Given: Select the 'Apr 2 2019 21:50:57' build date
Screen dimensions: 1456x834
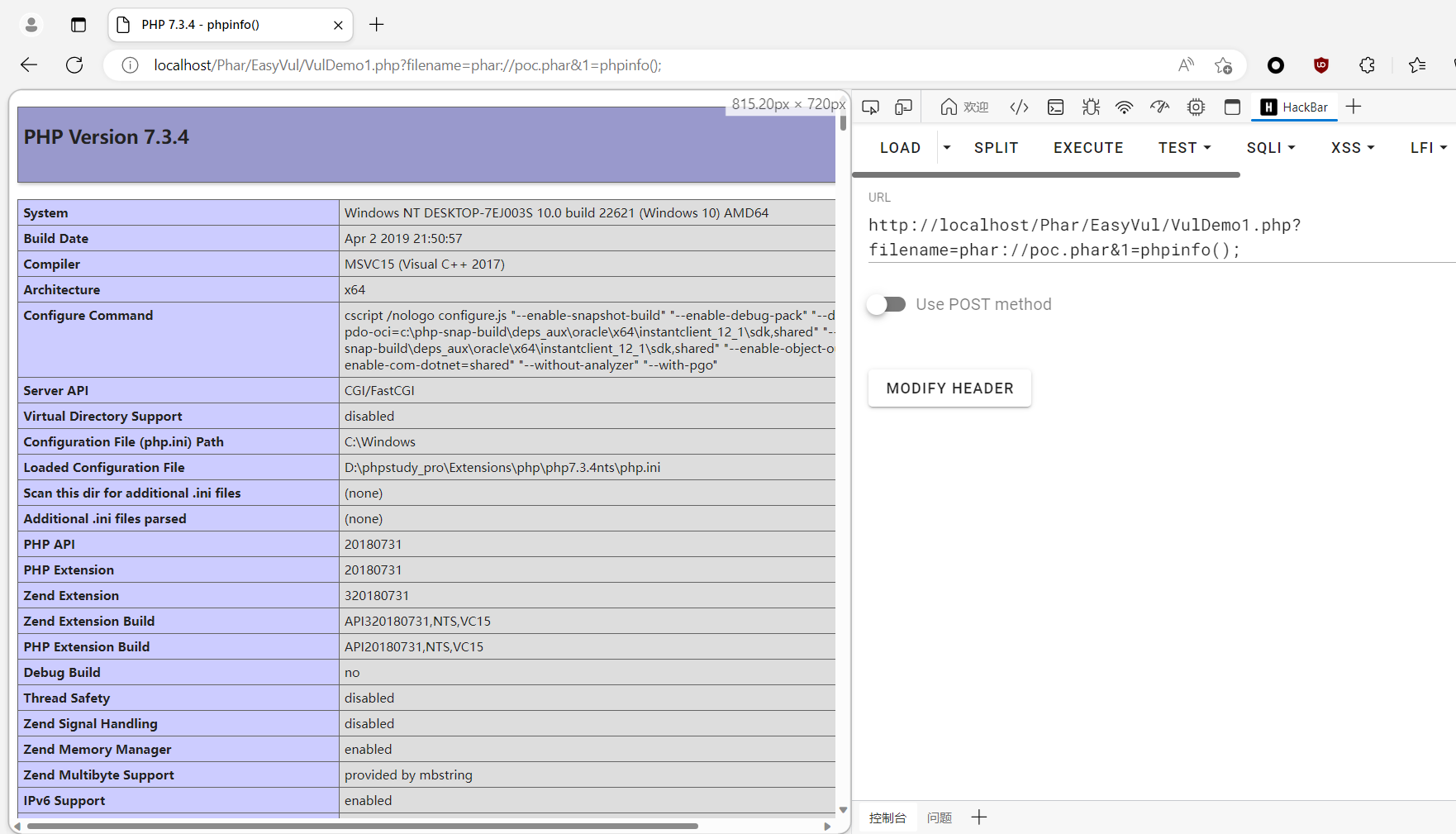Looking at the screenshot, I should coord(403,238).
